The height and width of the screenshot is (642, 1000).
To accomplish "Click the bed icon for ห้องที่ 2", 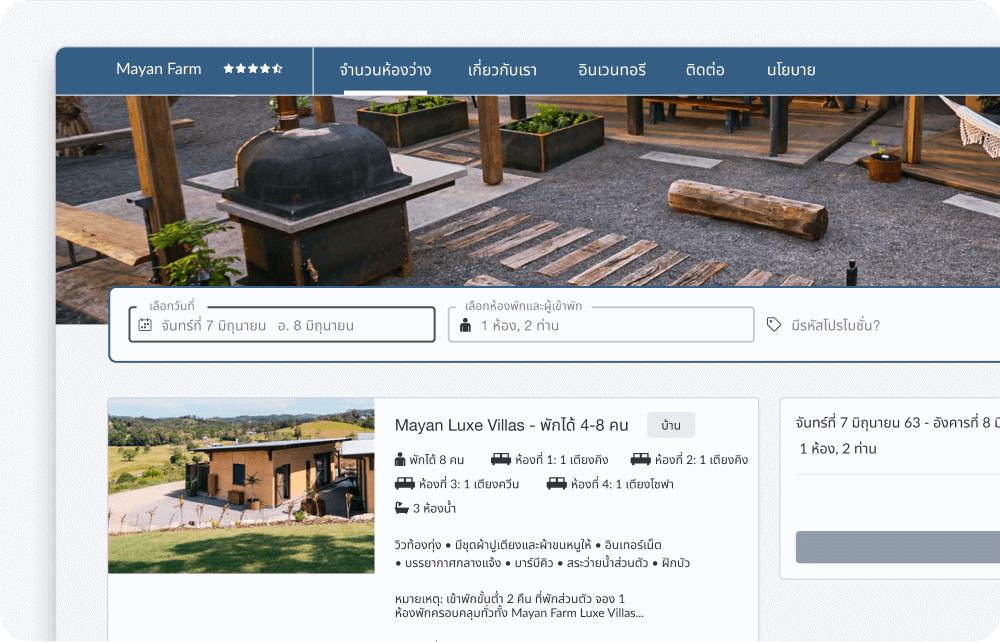I will [x=640, y=459].
